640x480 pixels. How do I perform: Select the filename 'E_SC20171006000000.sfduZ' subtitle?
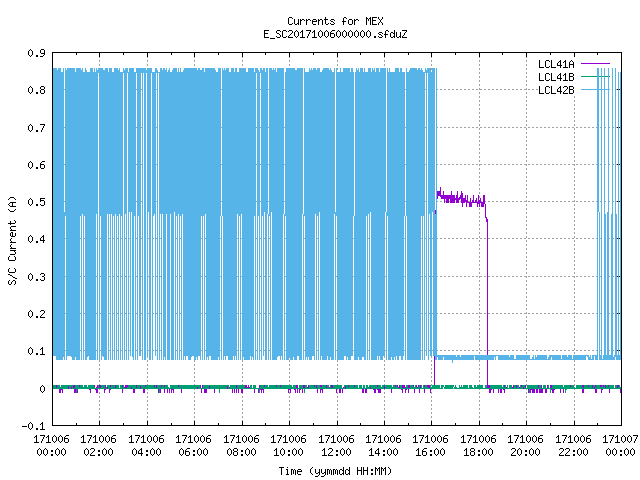pos(335,34)
